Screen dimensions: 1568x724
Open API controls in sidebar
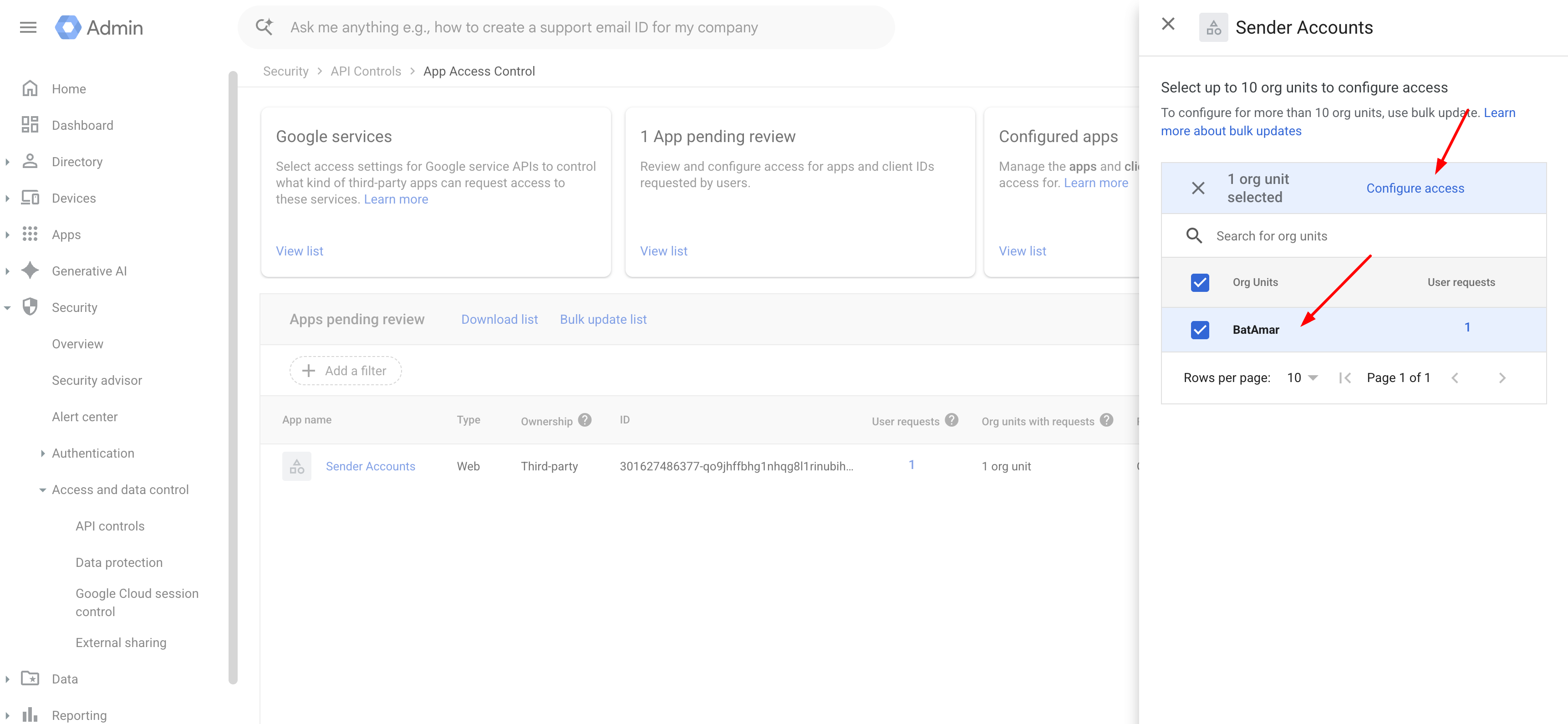coord(110,526)
